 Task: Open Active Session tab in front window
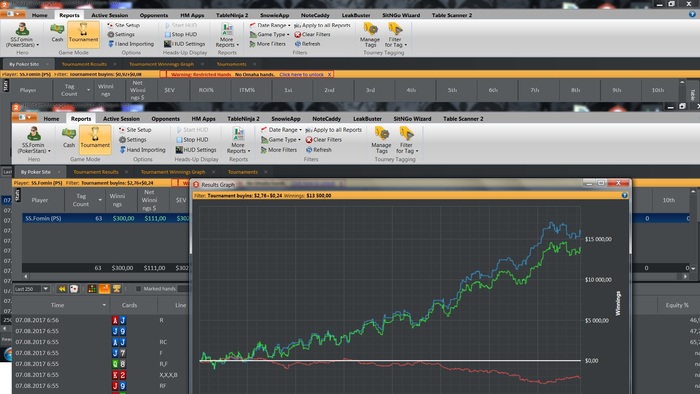tap(121, 119)
